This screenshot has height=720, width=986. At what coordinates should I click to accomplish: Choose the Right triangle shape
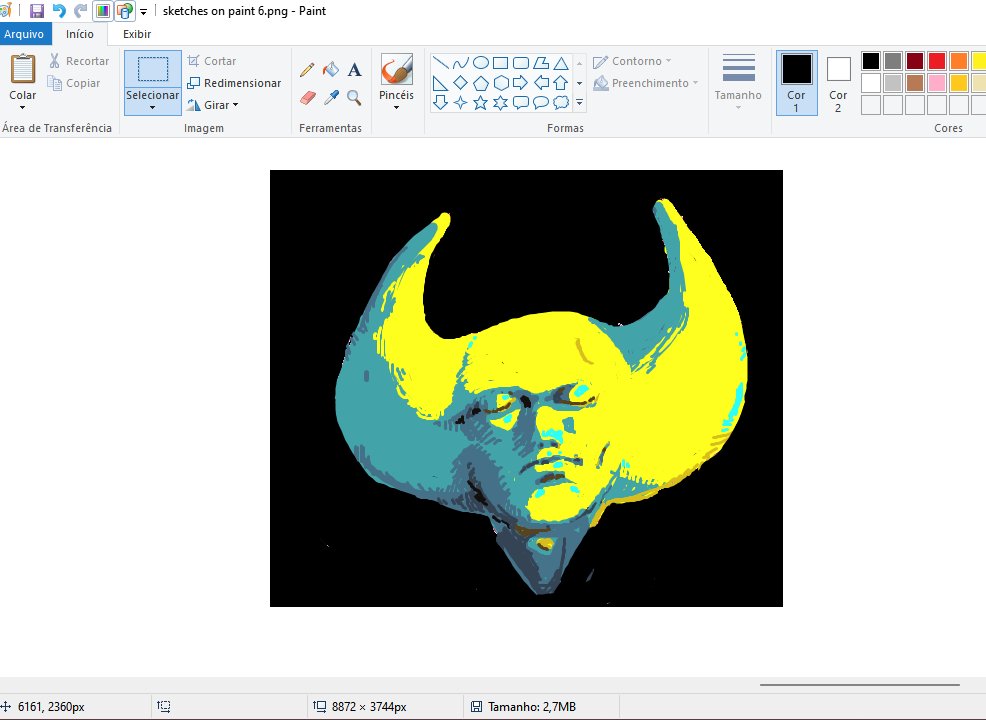pos(440,83)
